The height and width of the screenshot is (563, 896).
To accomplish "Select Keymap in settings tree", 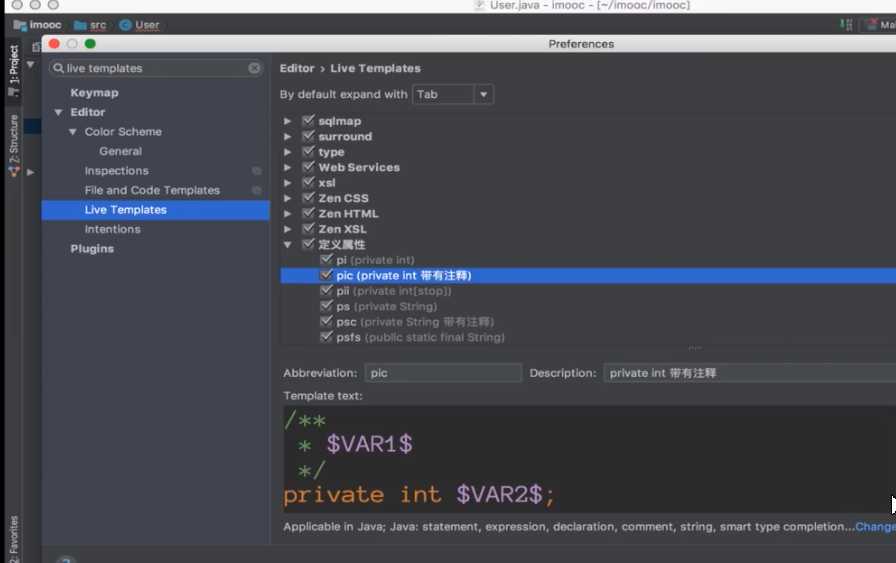I will [x=94, y=93].
